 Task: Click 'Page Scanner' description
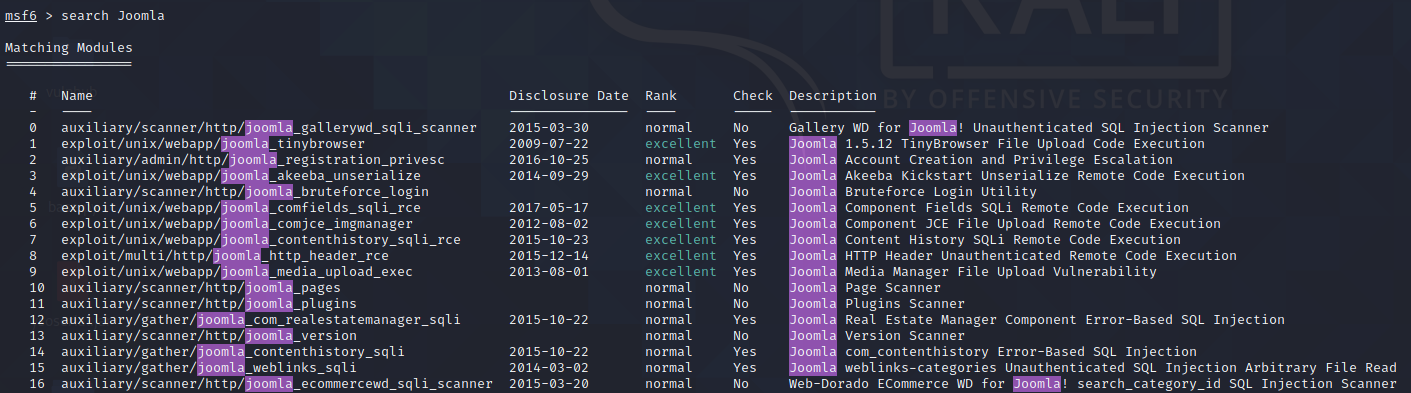pyautogui.click(x=893, y=288)
